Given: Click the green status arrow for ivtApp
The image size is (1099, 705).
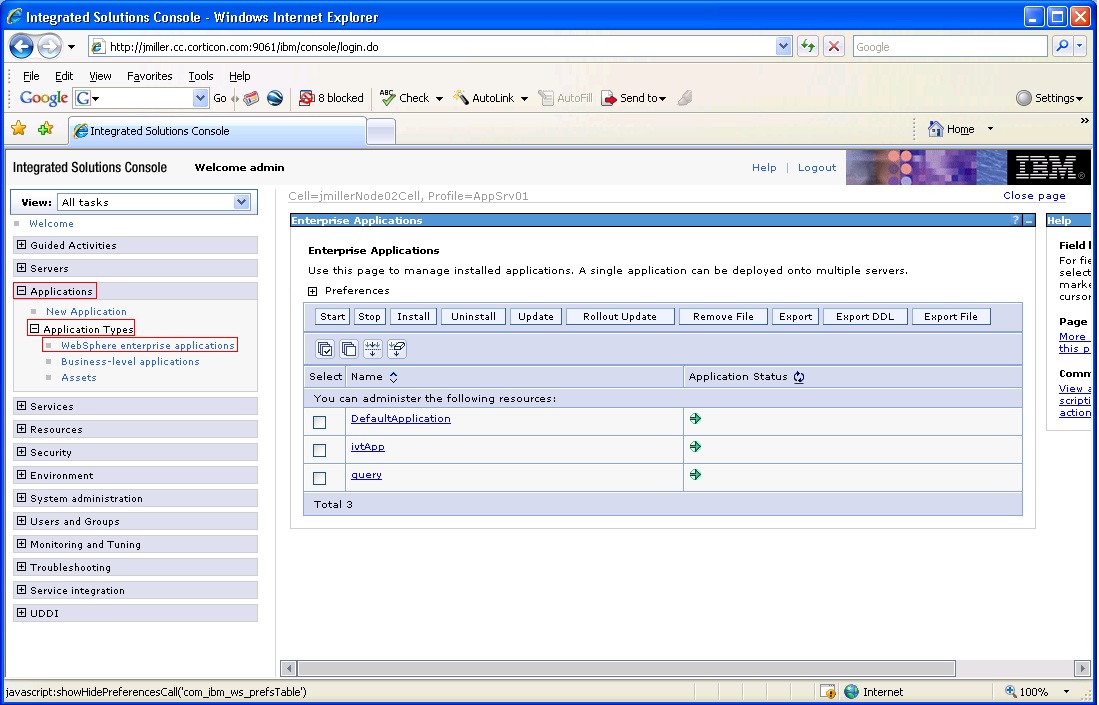Looking at the screenshot, I should pos(695,447).
